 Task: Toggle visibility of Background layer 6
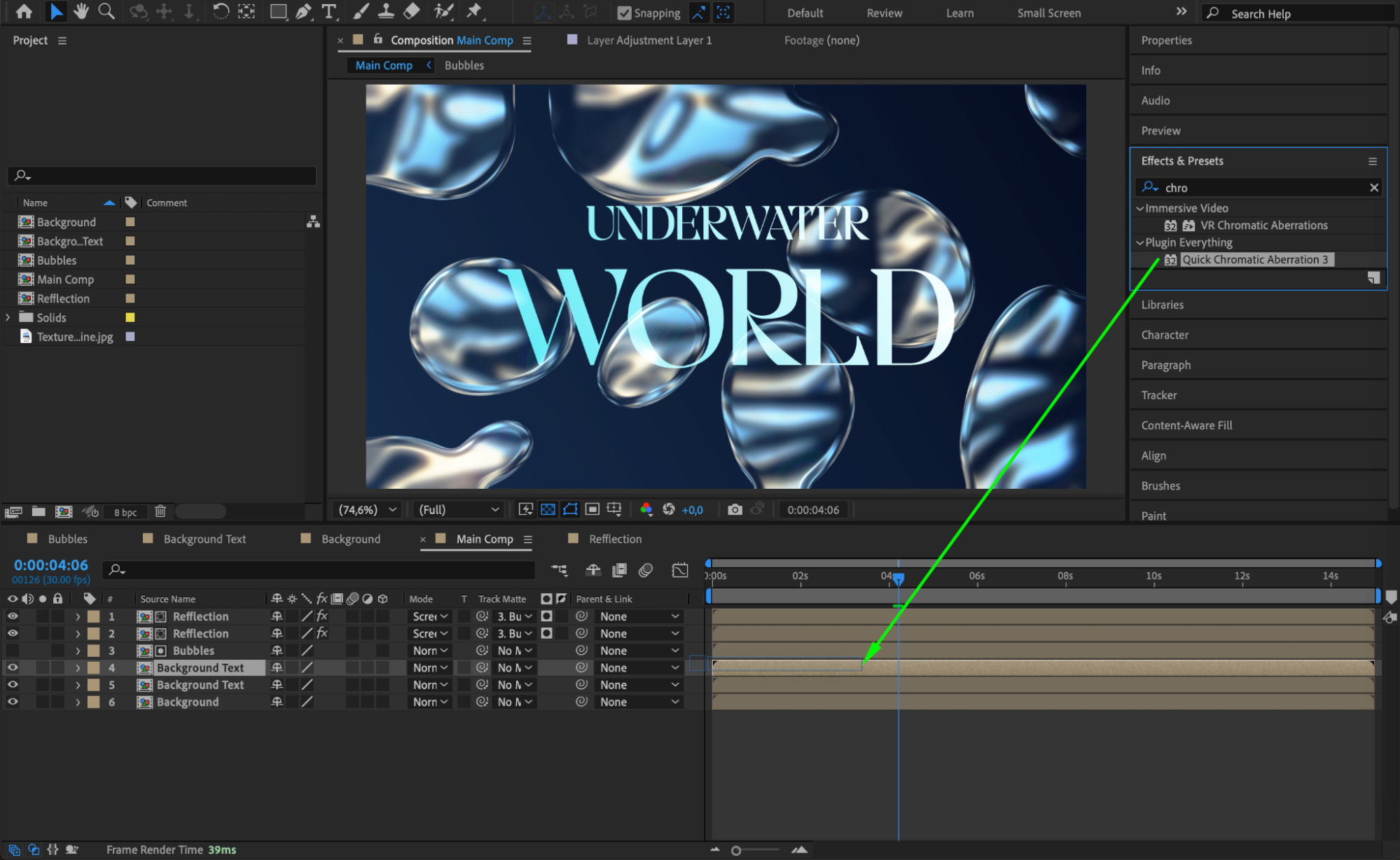[x=13, y=702]
